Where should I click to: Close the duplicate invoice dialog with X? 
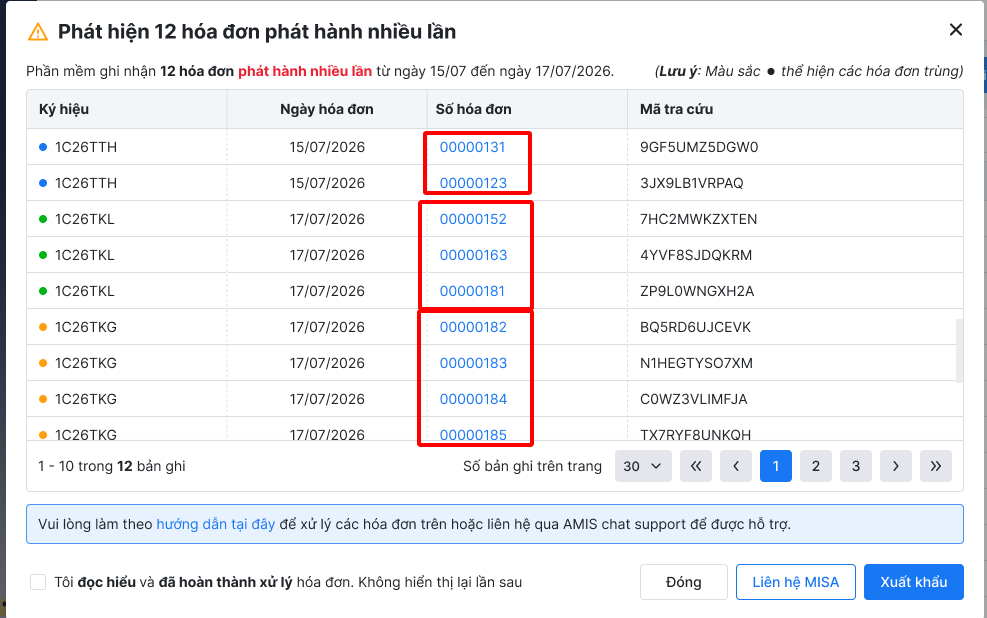pyautogui.click(x=956, y=30)
